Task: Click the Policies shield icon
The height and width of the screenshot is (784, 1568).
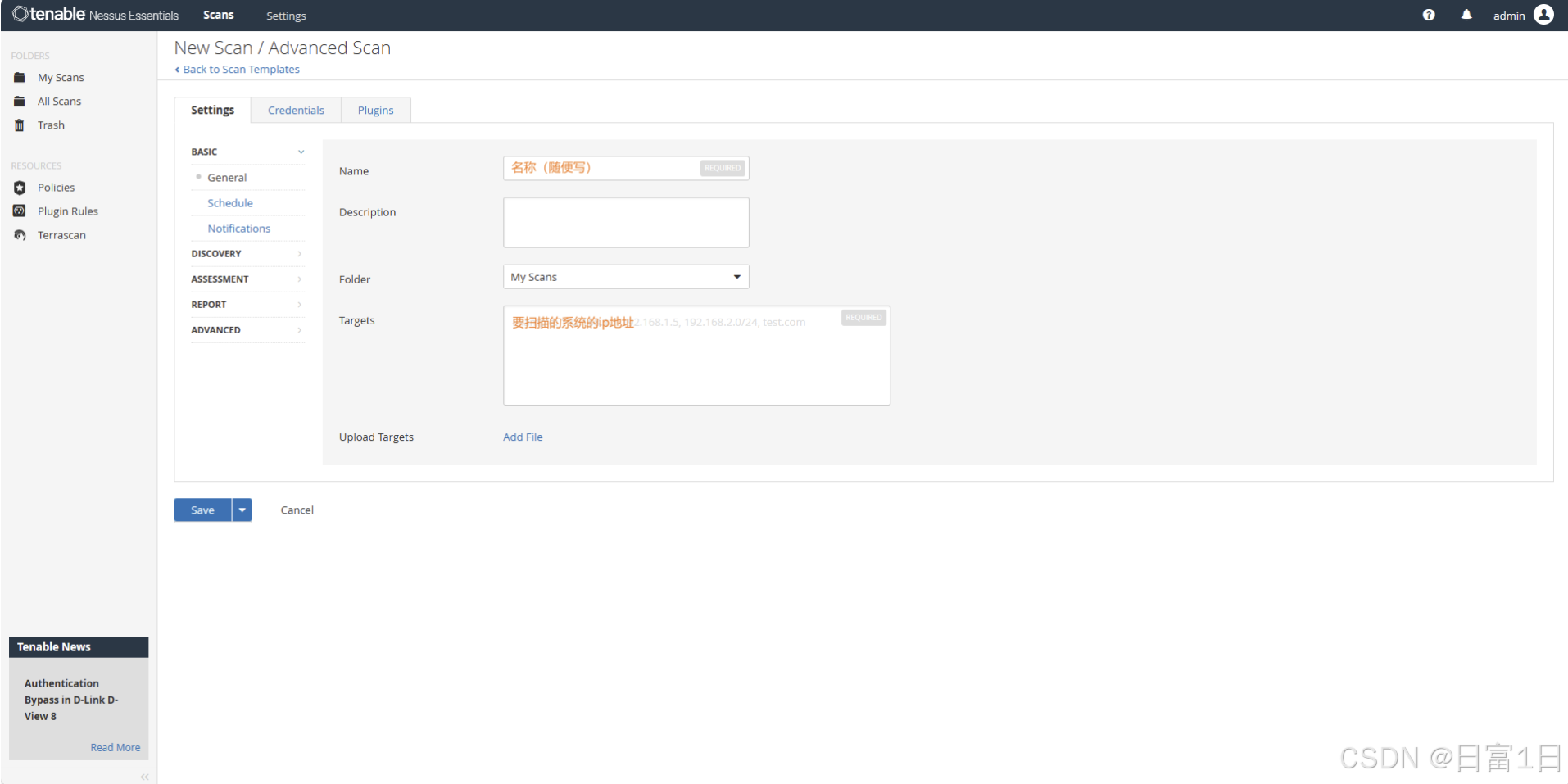Action: (20, 188)
